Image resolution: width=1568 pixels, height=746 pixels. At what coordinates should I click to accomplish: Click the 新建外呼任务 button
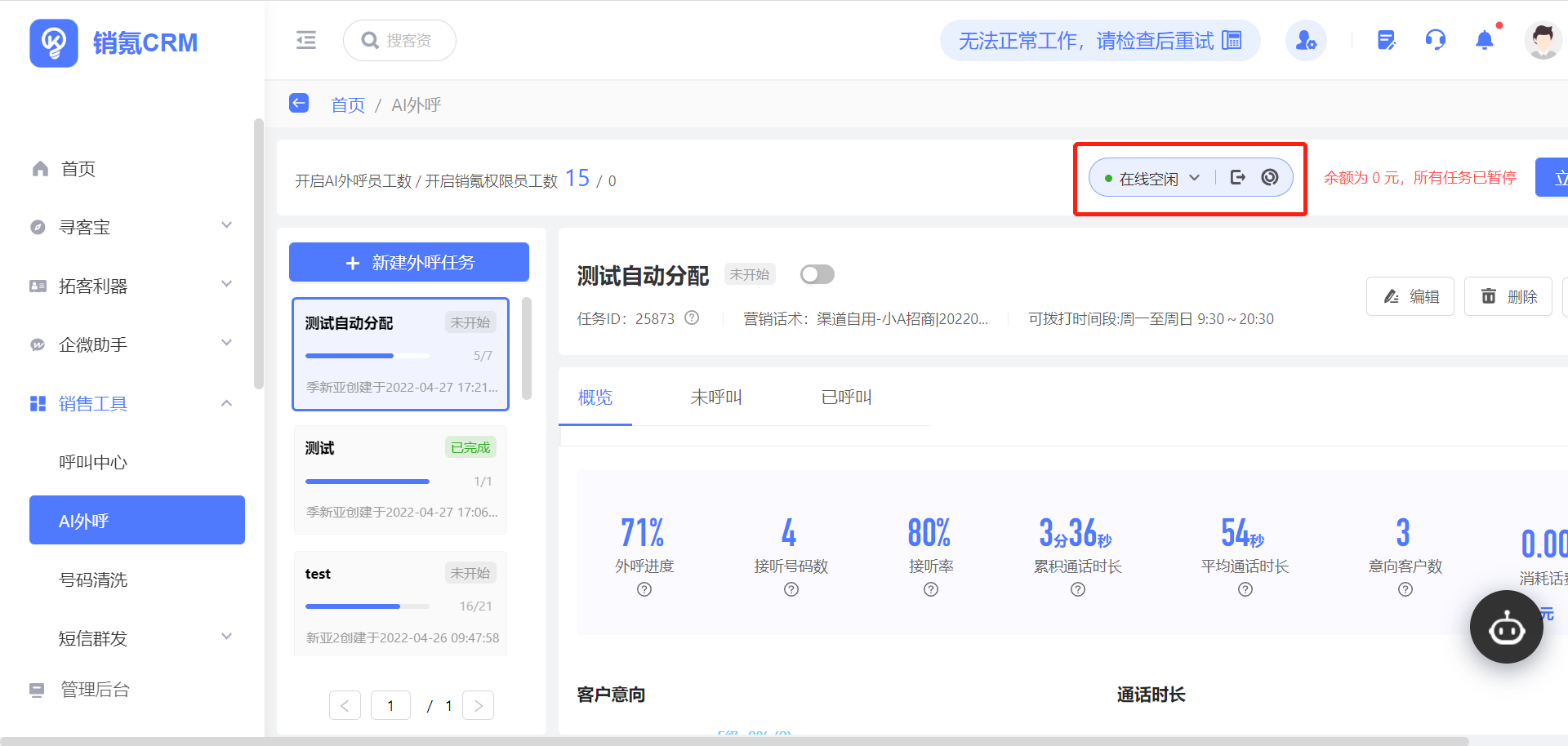coord(409,262)
